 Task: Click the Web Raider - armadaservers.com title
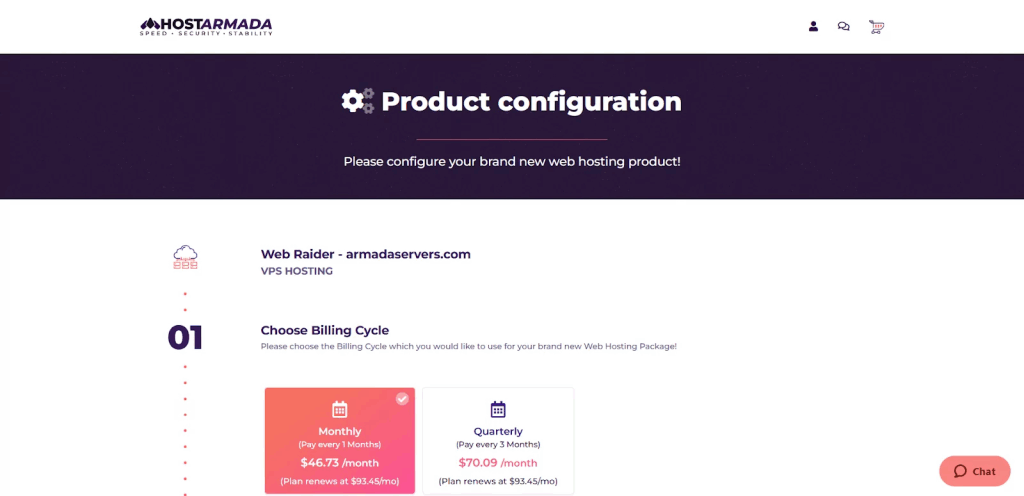pyautogui.click(x=365, y=254)
